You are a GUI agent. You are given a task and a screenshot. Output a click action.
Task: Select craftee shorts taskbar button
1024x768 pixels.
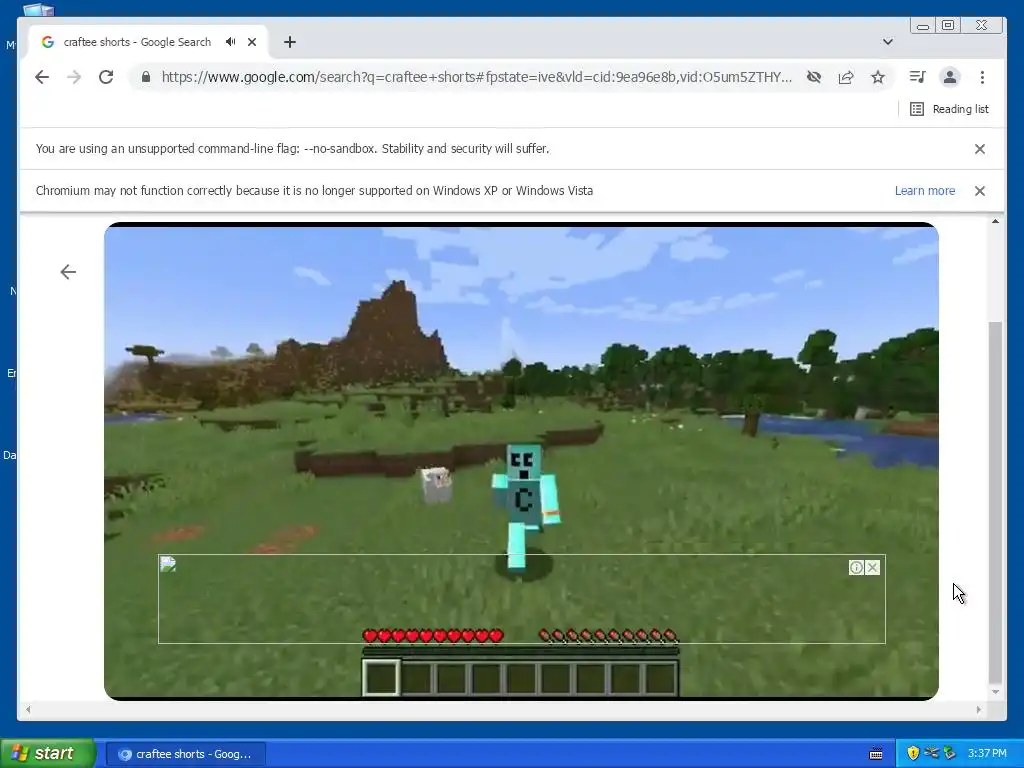tap(185, 754)
